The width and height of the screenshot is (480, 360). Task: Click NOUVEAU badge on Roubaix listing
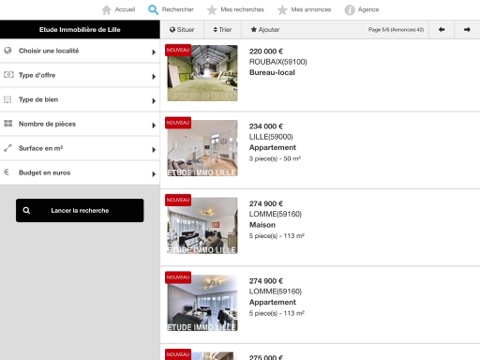pyautogui.click(x=178, y=50)
